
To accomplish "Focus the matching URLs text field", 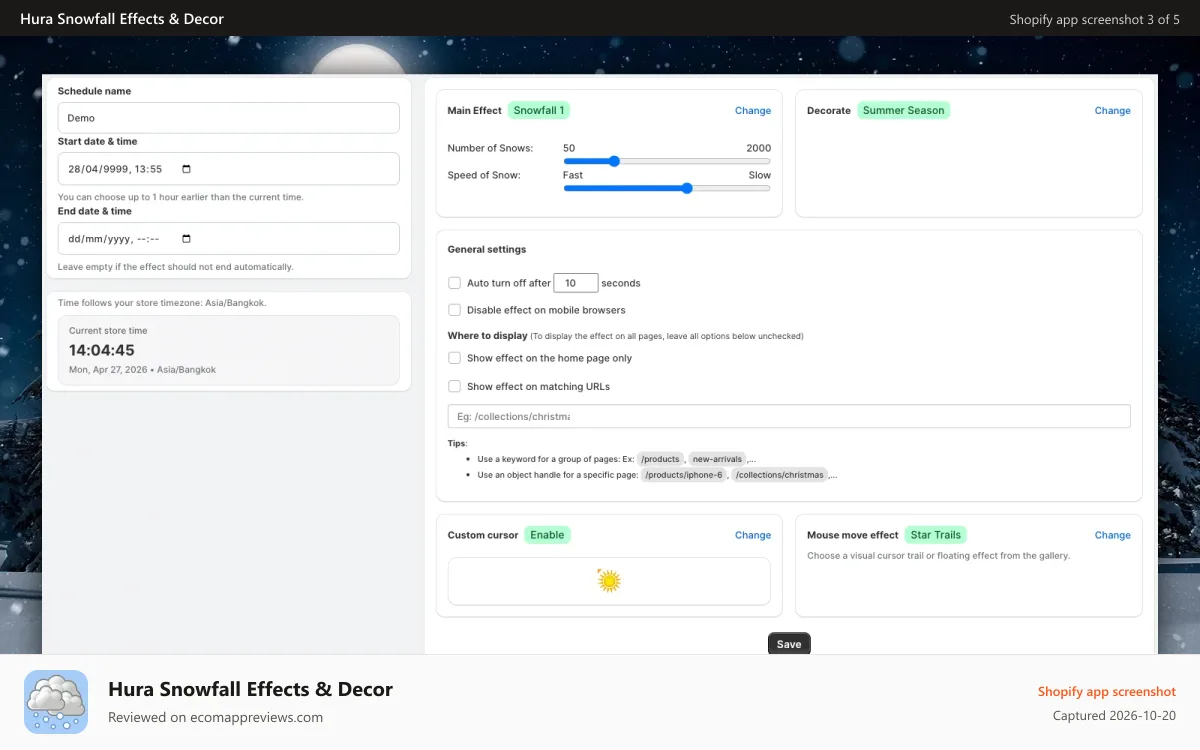I will [x=789, y=416].
